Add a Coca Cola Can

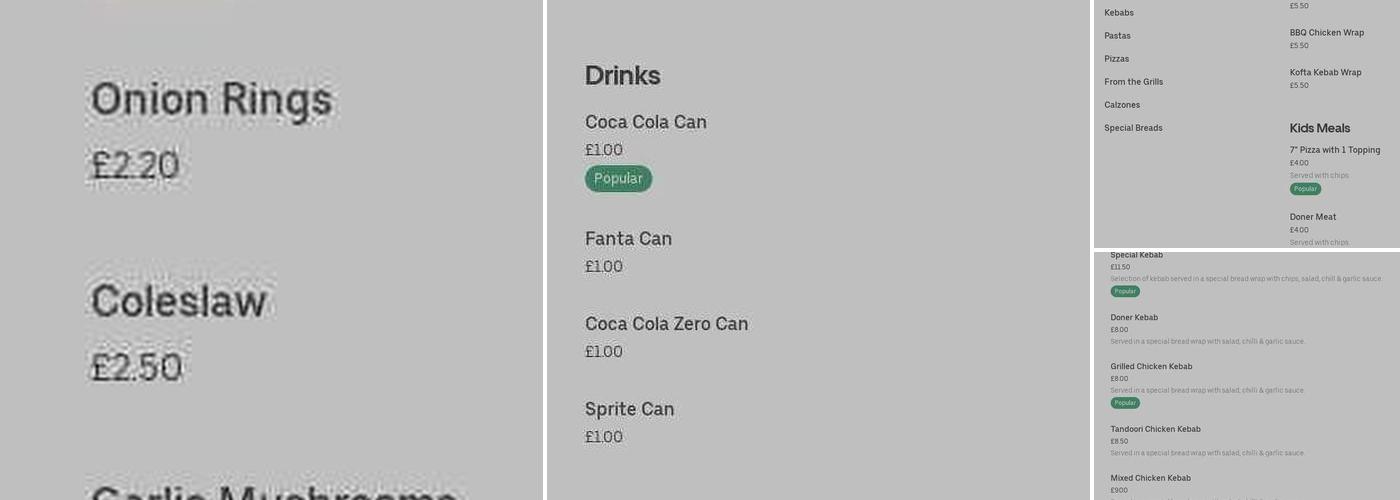click(x=645, y=122)
